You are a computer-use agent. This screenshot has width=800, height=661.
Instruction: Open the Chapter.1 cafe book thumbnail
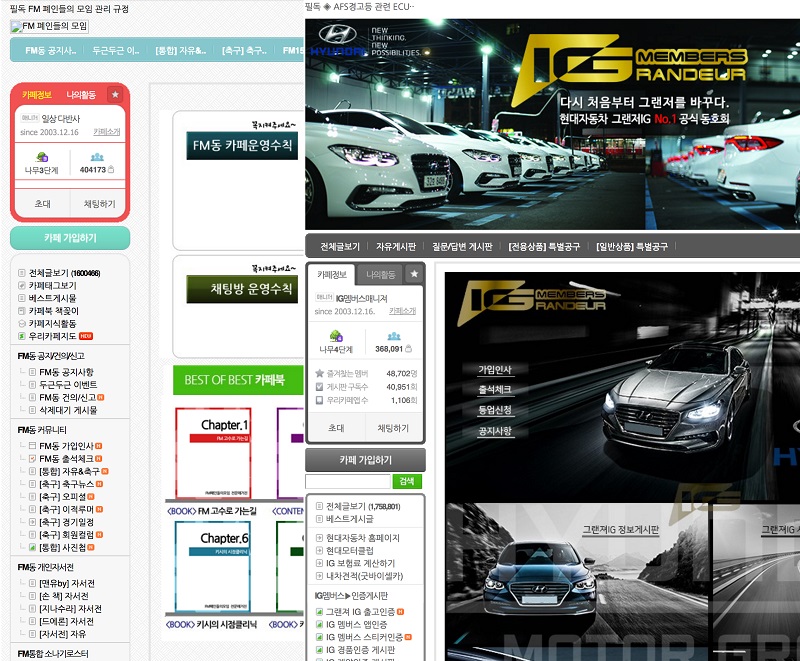point(213,453)
